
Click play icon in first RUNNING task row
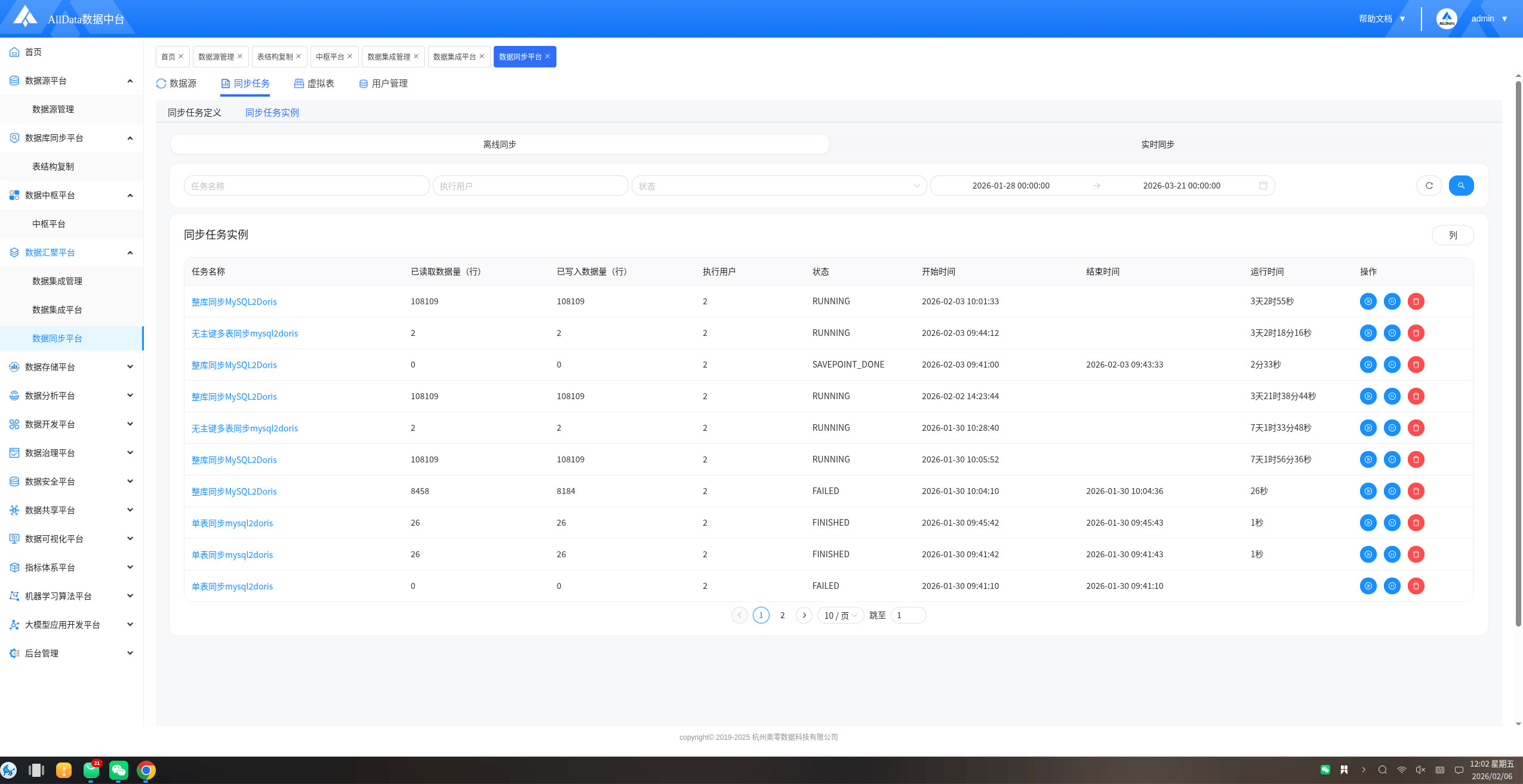pos(1368,301)
